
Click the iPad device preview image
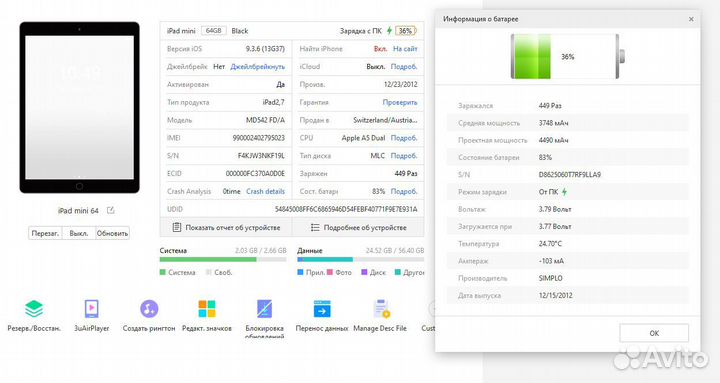click(x=79, y=107)
